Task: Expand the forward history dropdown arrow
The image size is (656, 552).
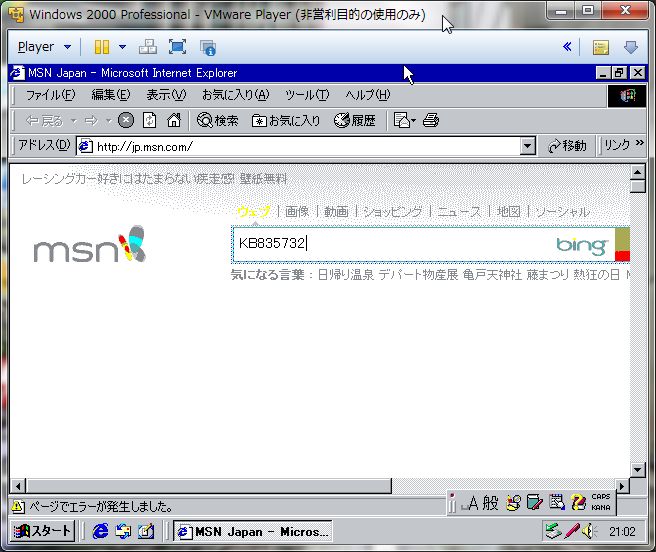Action: click(108, 121)
